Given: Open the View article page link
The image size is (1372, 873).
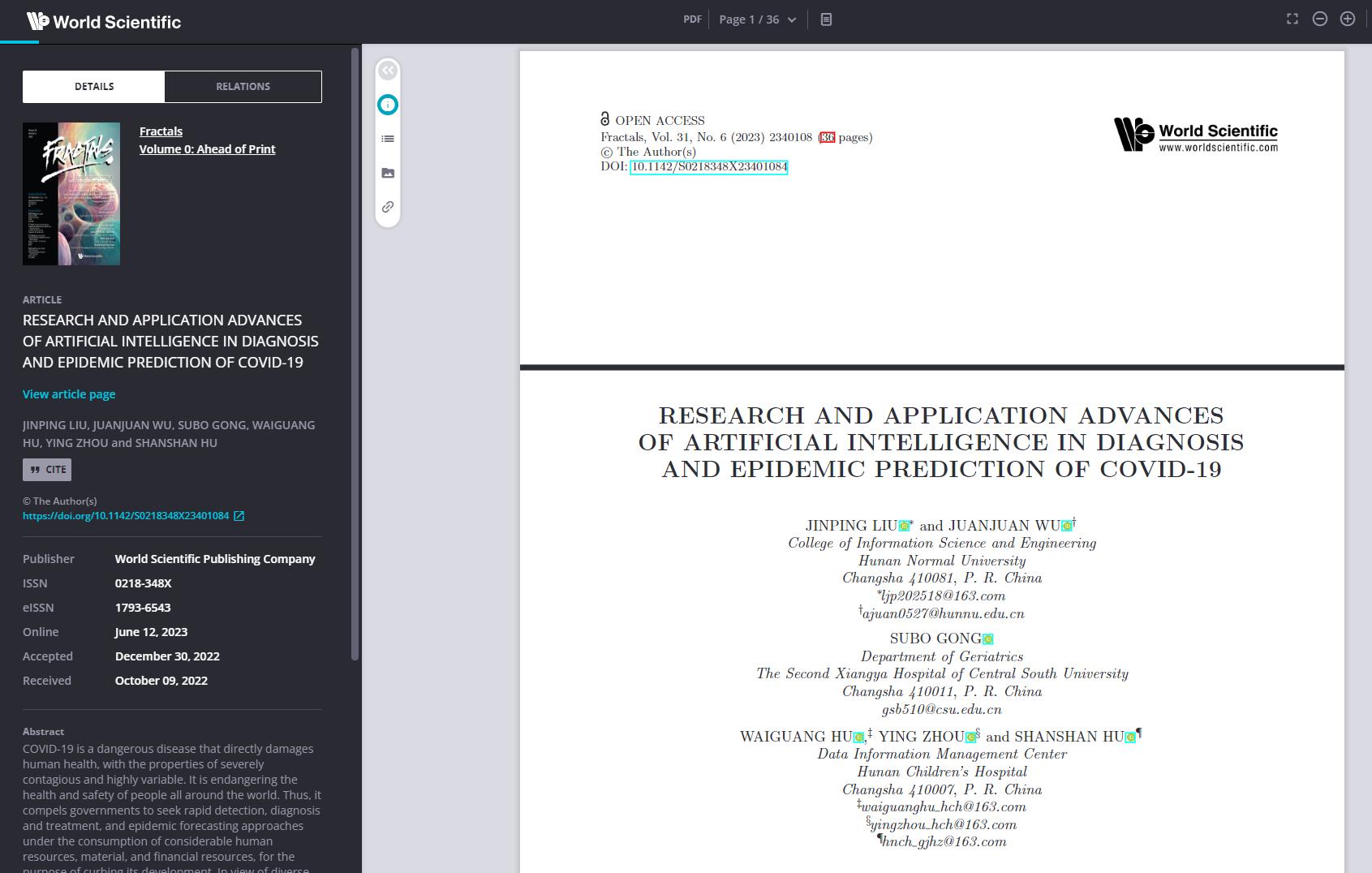Looking at the screenshot, I should coord(69,394).
